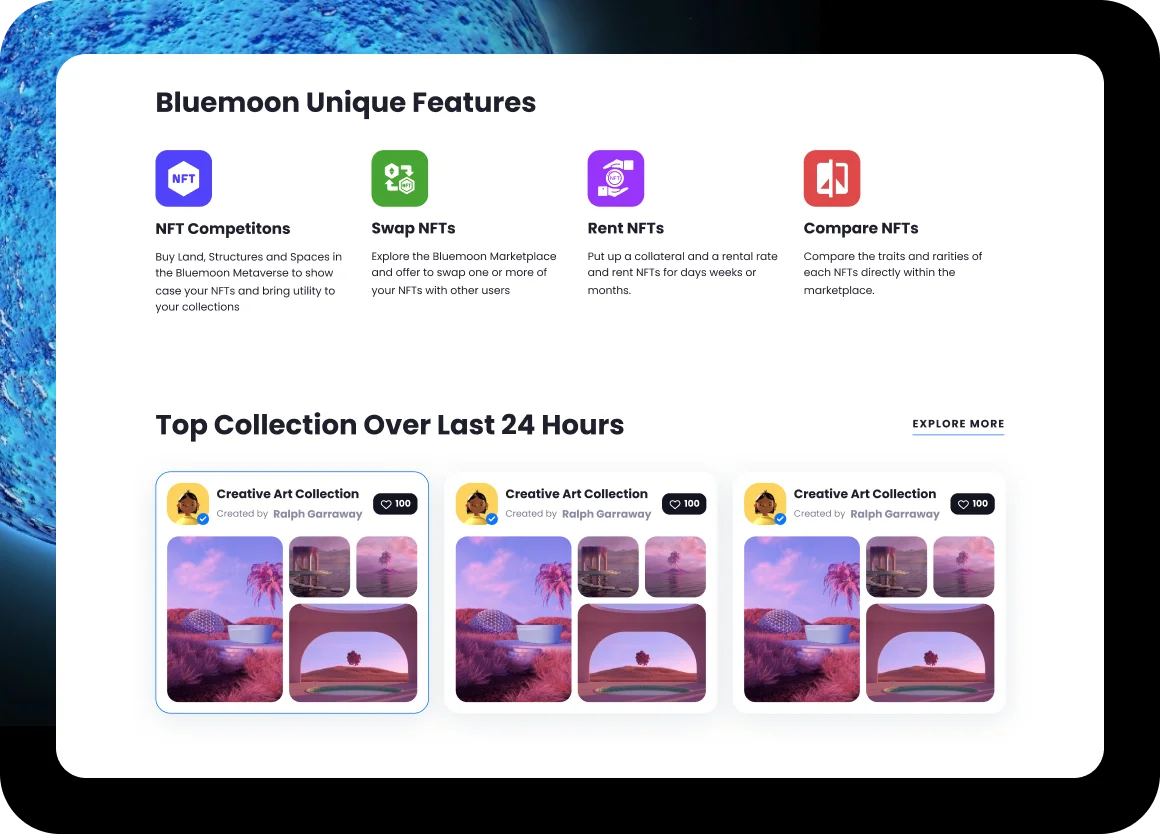Click the purple Rent NFTs hand icon
The height and width of the screenshot is (834, 1160).
click(616, 179)
